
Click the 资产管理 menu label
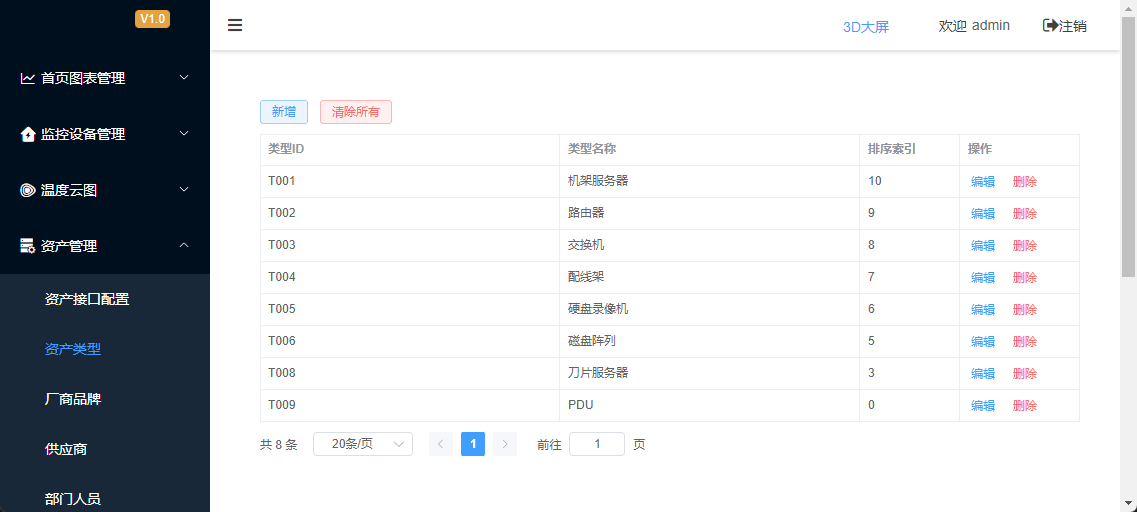[x=69, y=246]
